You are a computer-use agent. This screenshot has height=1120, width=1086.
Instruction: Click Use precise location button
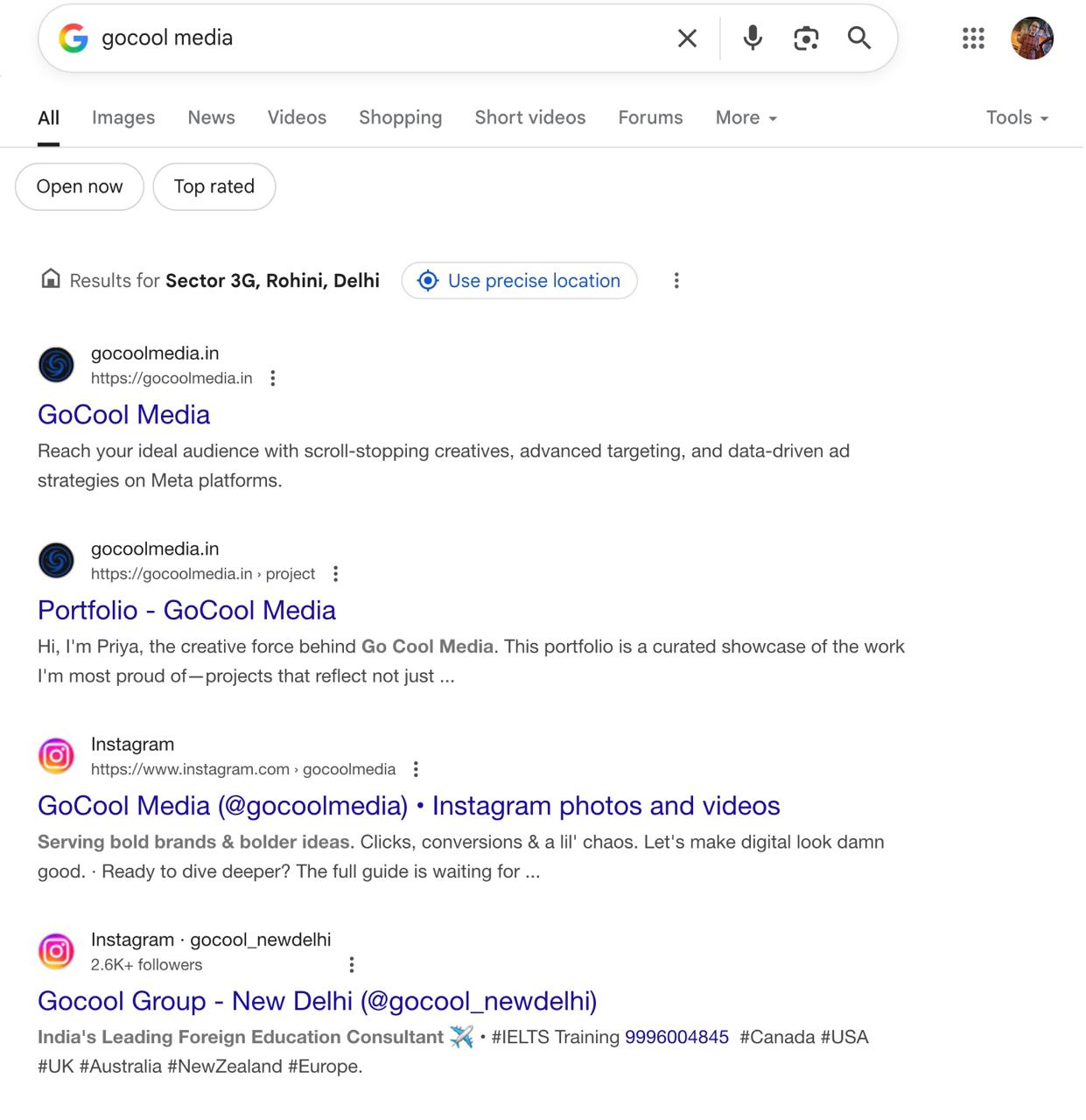tap(520, 281)
